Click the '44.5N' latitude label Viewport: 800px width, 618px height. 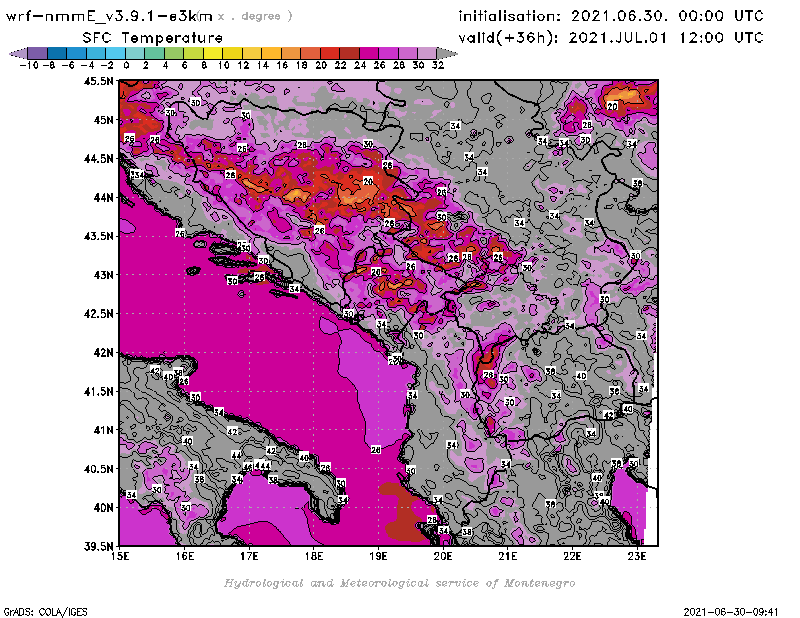[99, 159]
